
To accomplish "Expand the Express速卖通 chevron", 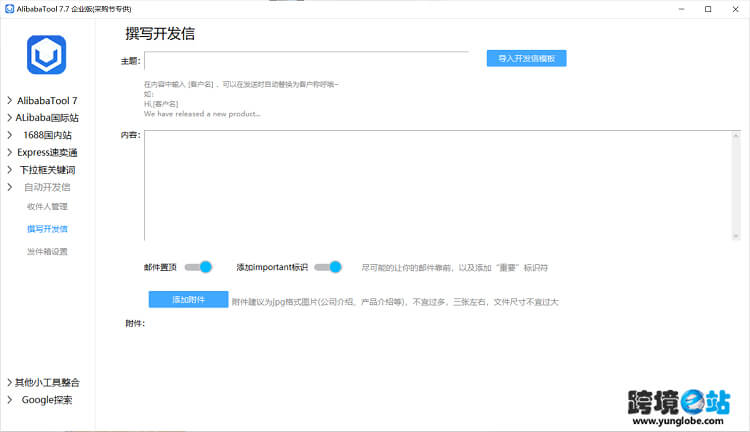I will coord(10,152).
